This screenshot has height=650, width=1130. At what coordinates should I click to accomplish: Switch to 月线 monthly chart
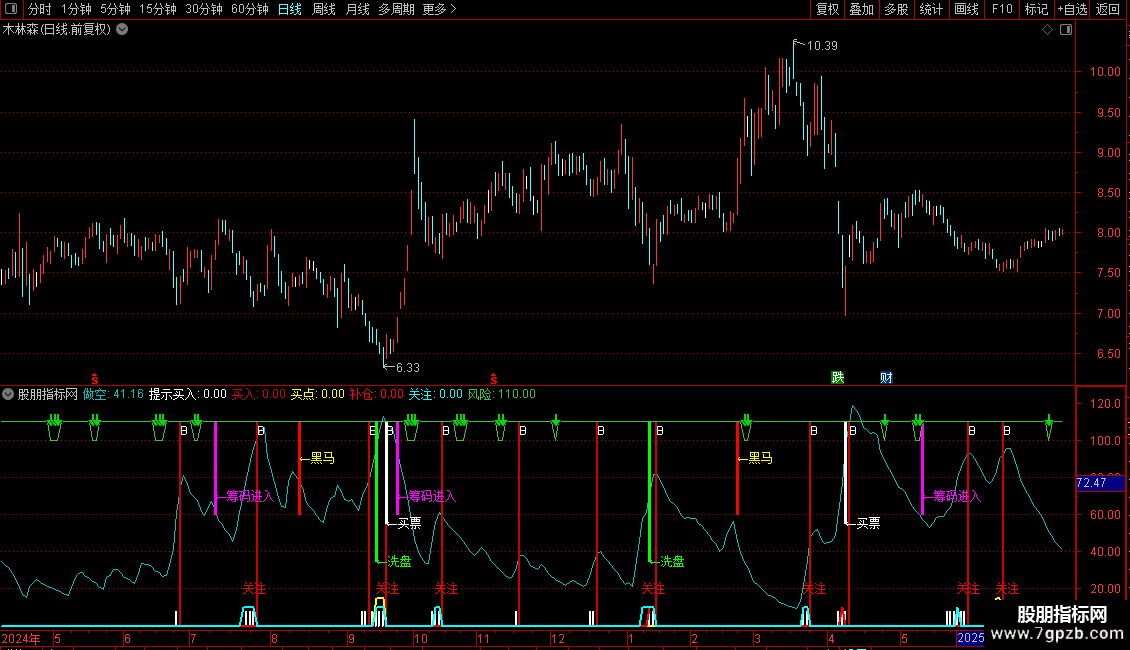[357, 9]
